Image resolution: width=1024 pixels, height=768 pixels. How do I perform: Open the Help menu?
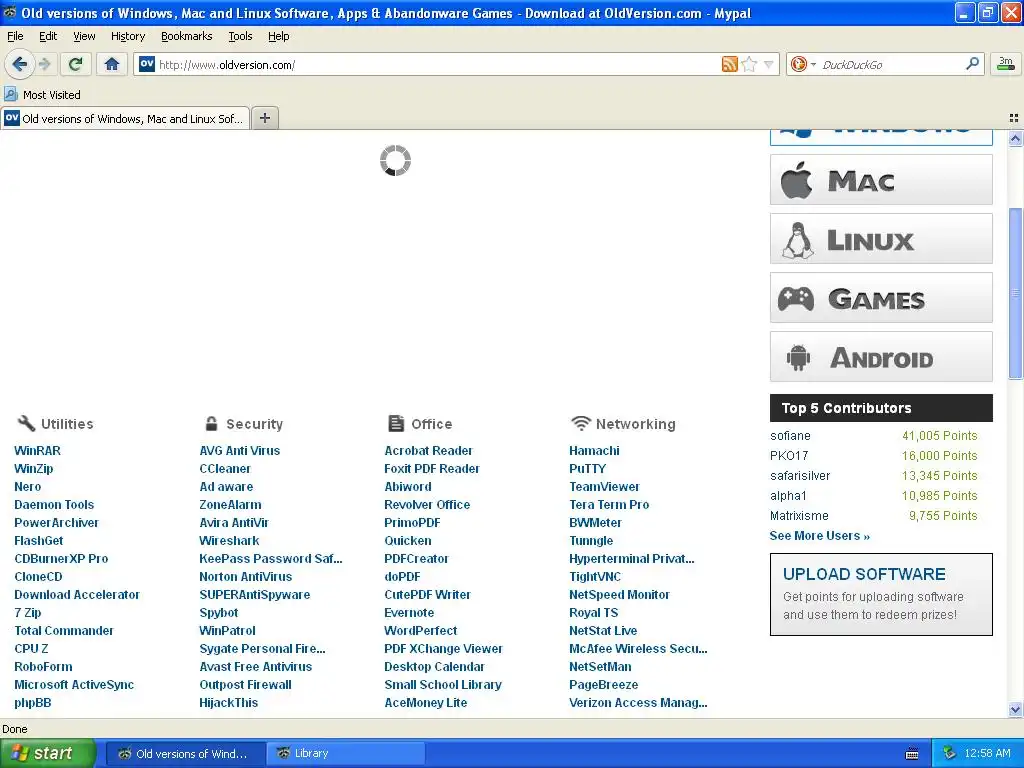click(x=278, y=36)
